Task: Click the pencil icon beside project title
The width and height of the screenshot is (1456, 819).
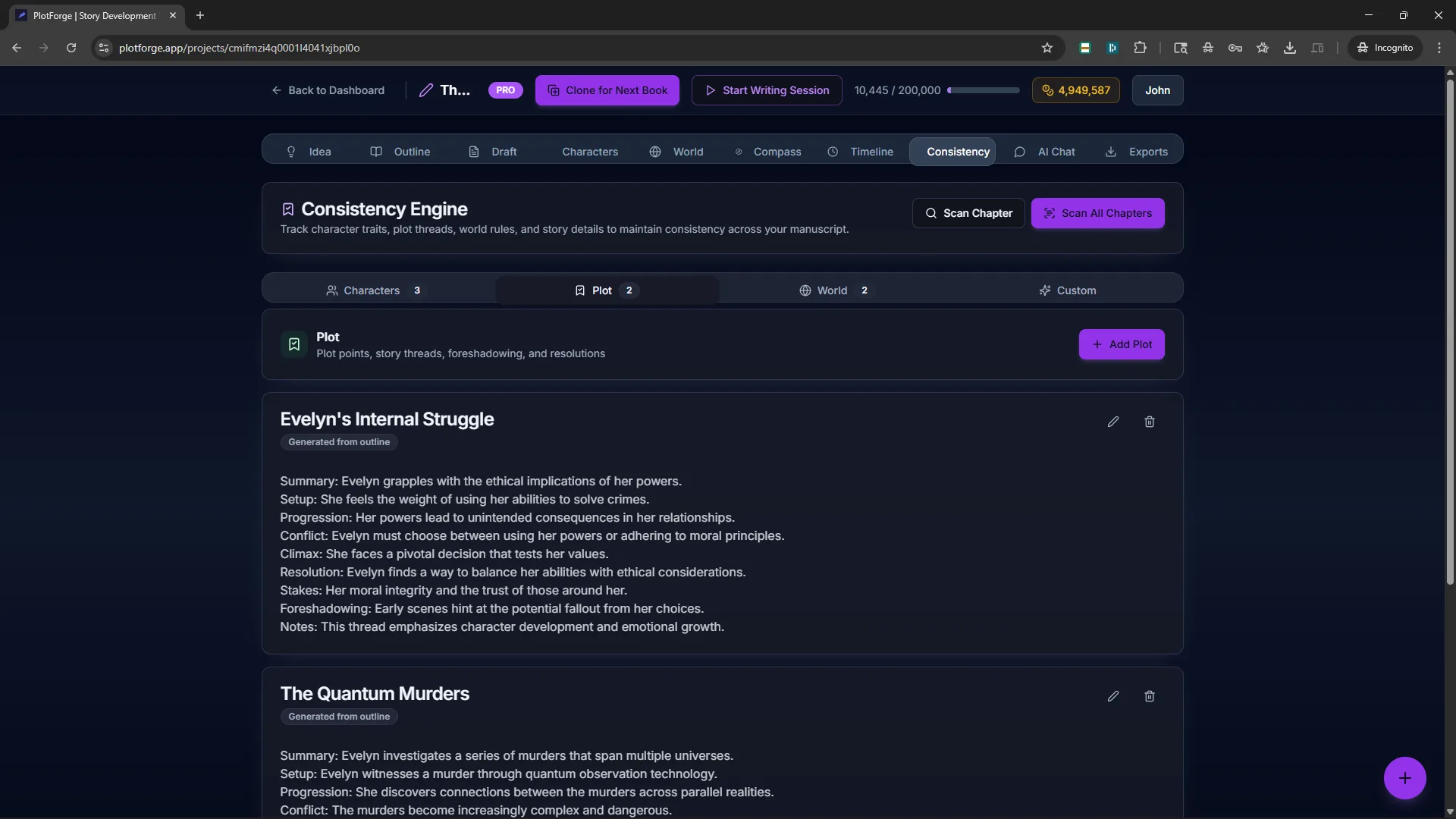Action: click(x=426, y=90)
